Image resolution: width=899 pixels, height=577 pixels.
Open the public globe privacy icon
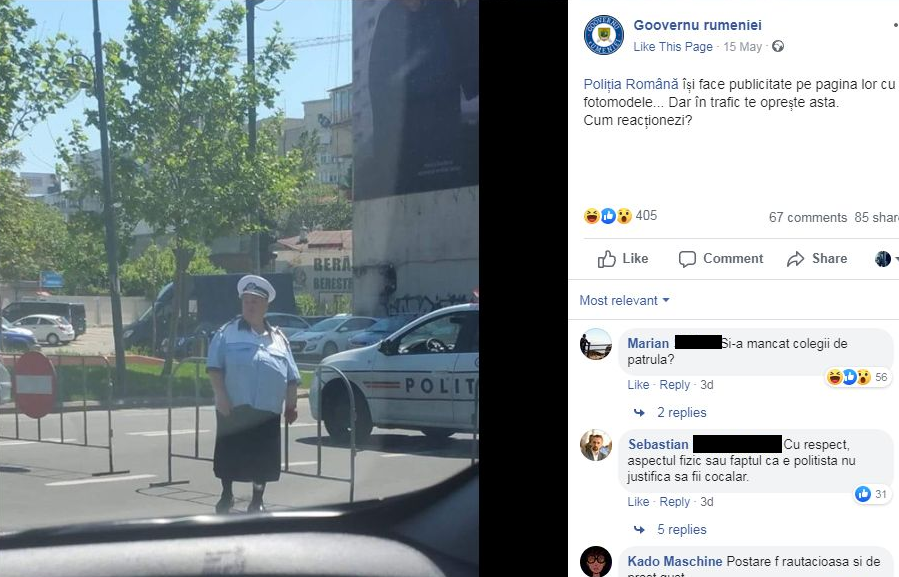point(777,46)
